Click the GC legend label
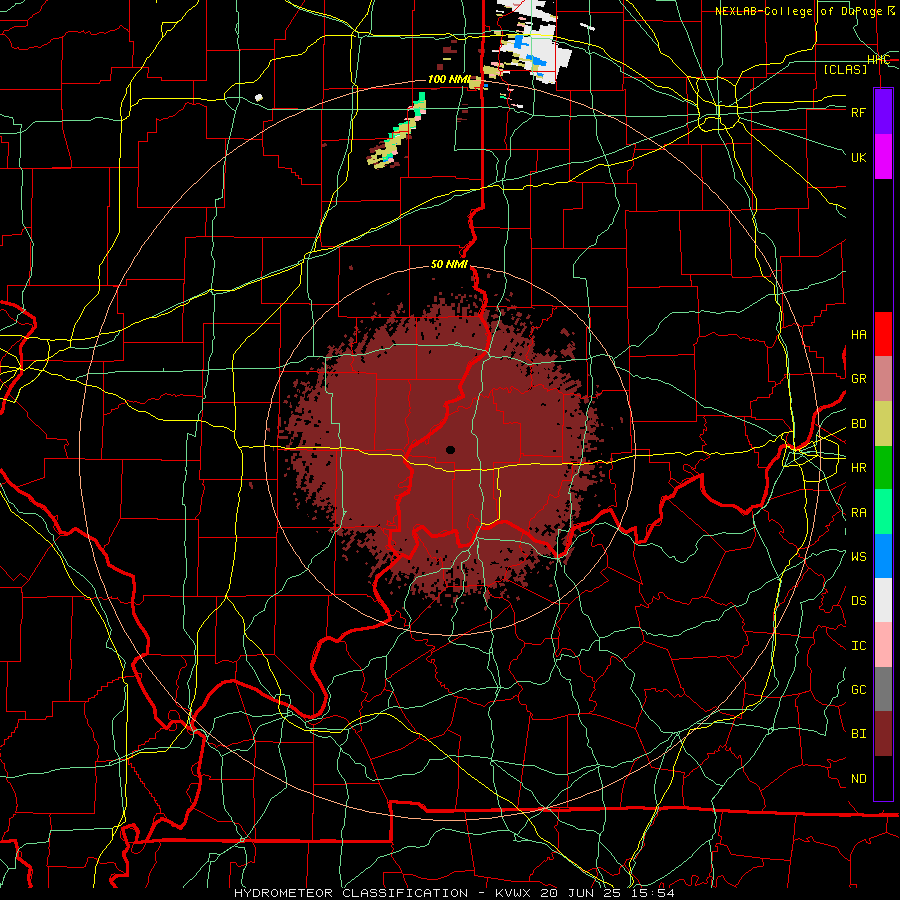Screen dimensions: 900x900 click(858, 690)
